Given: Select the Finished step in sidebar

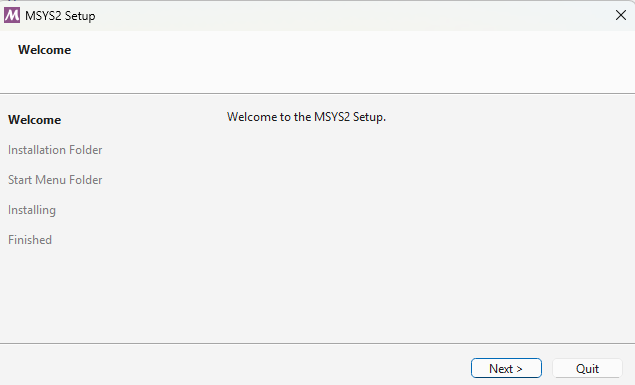Looking at the screenshot, I should 30,240.
